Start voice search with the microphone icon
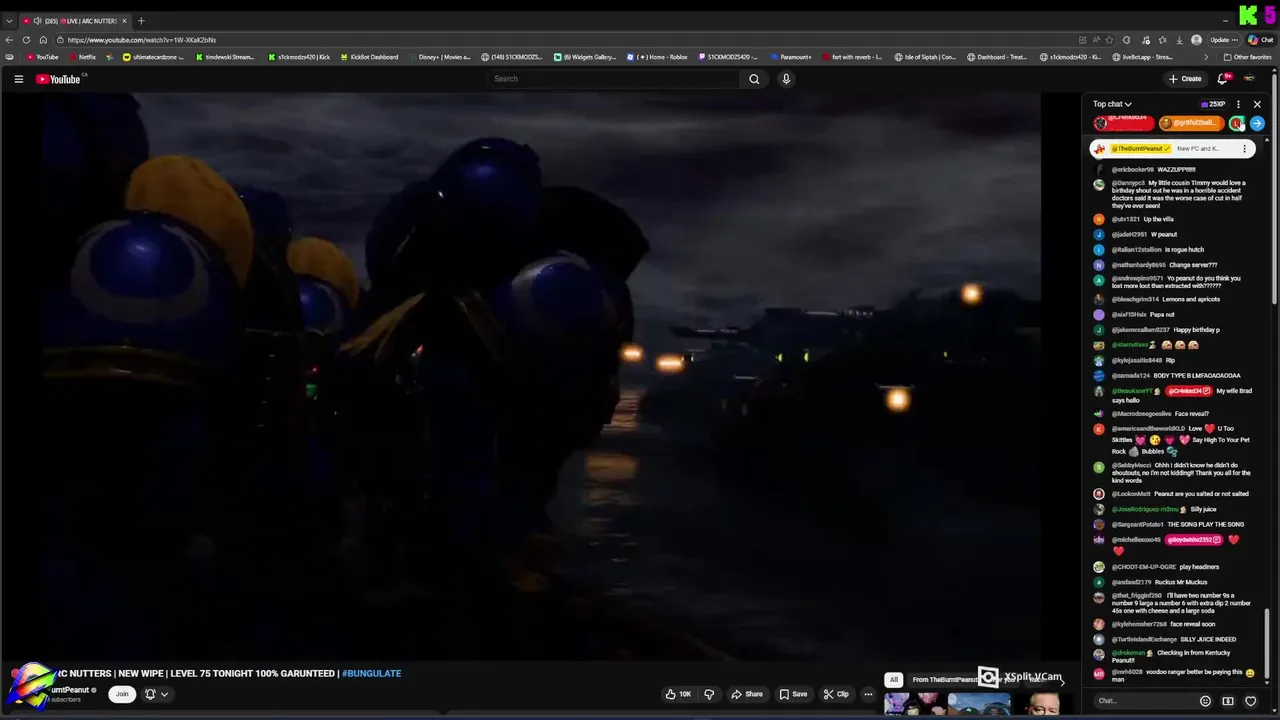The image size is (1280, 720). coord(786,79)
